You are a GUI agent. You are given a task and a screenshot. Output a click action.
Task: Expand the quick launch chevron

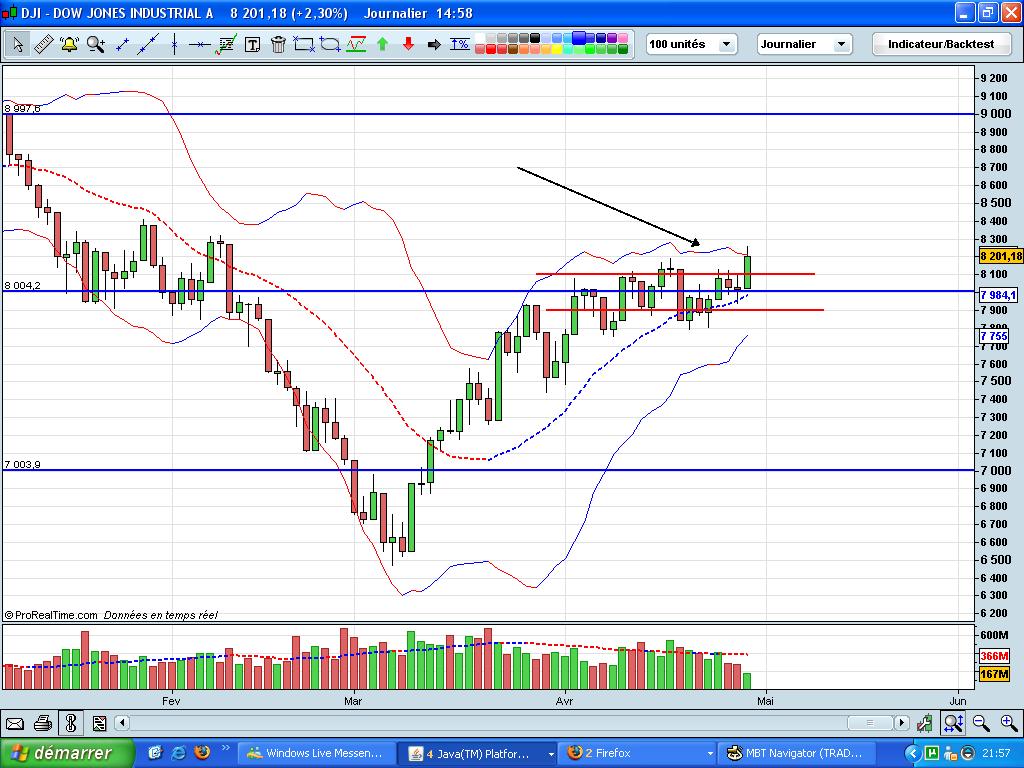coord(226,748)
